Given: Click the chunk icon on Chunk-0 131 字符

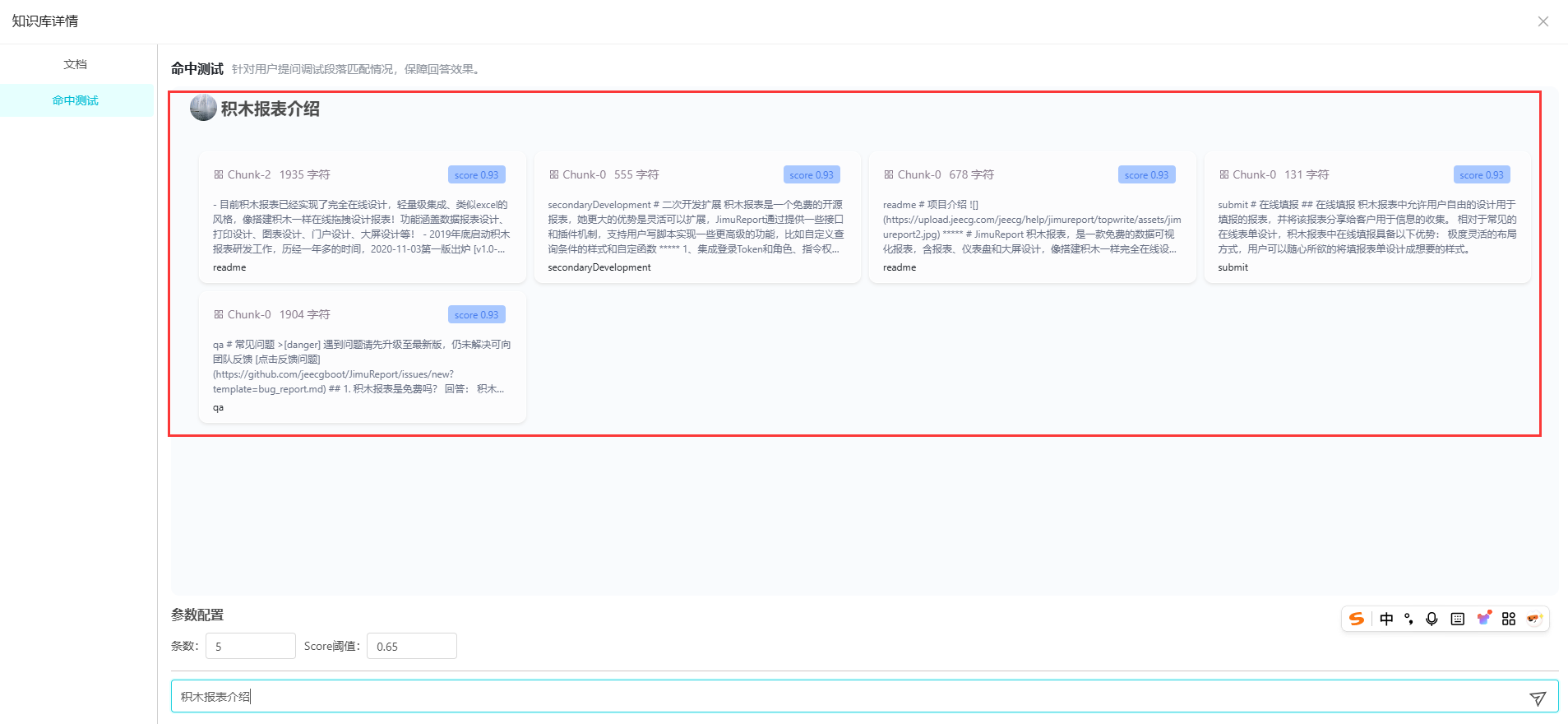Looking at the screenshot, I should coord(1224,174).
